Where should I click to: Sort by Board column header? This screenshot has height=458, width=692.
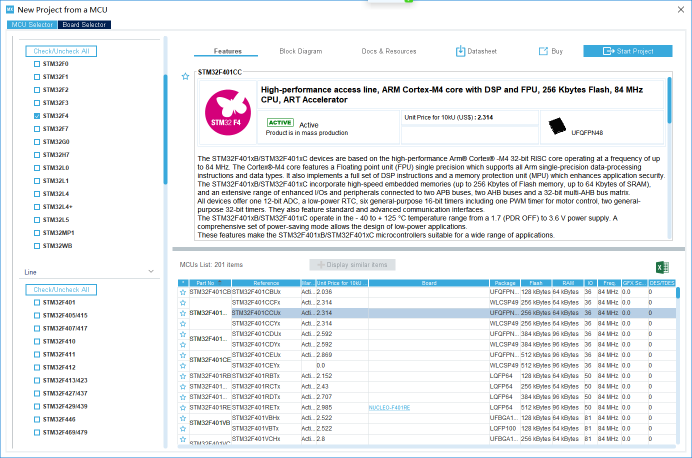pyautogui.click(x=429, y=283)
